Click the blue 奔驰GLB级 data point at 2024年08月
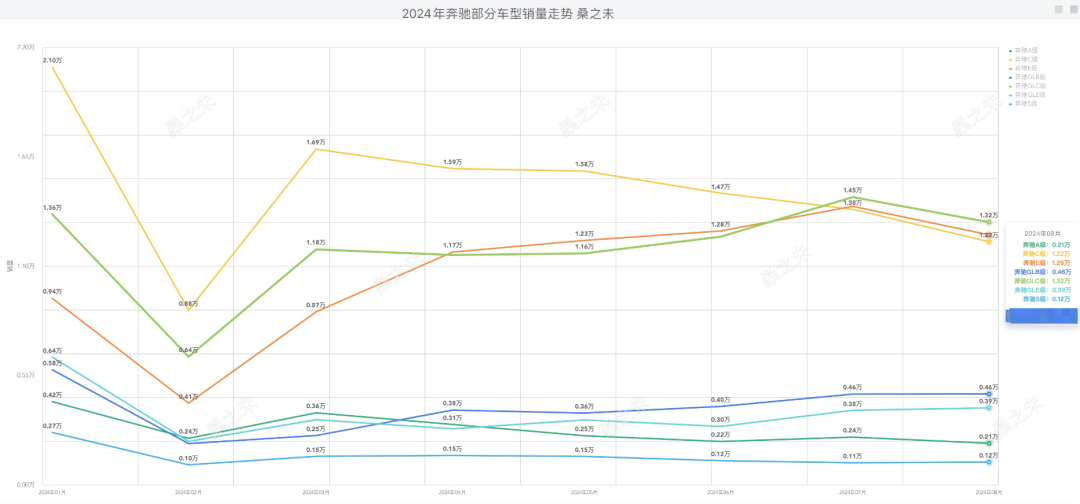1080x504 pixels. (x=988, y=394)
